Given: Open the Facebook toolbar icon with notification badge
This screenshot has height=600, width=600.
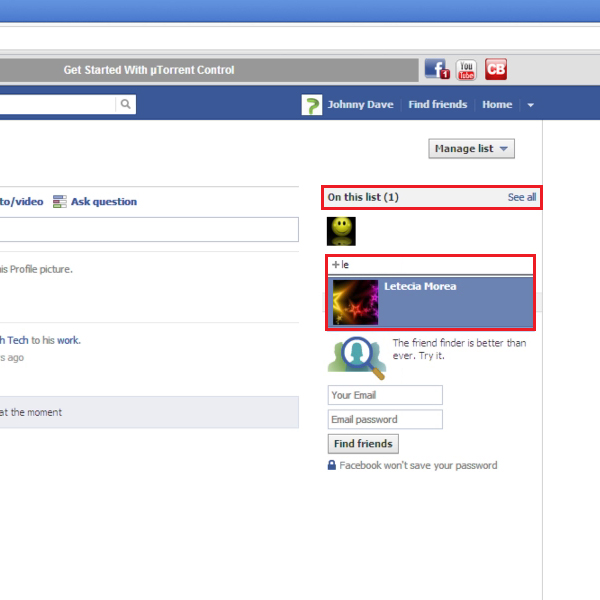Looking at the screenshot, I should click(437, 69).
